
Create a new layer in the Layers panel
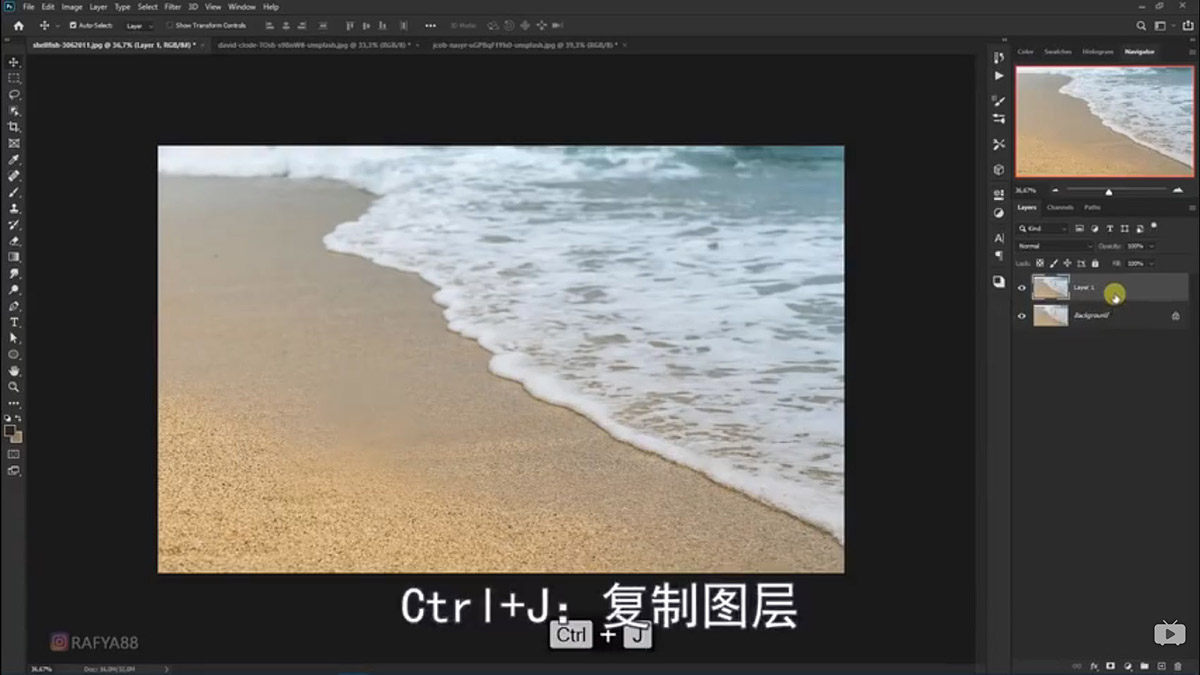(x=1162, y=665)
